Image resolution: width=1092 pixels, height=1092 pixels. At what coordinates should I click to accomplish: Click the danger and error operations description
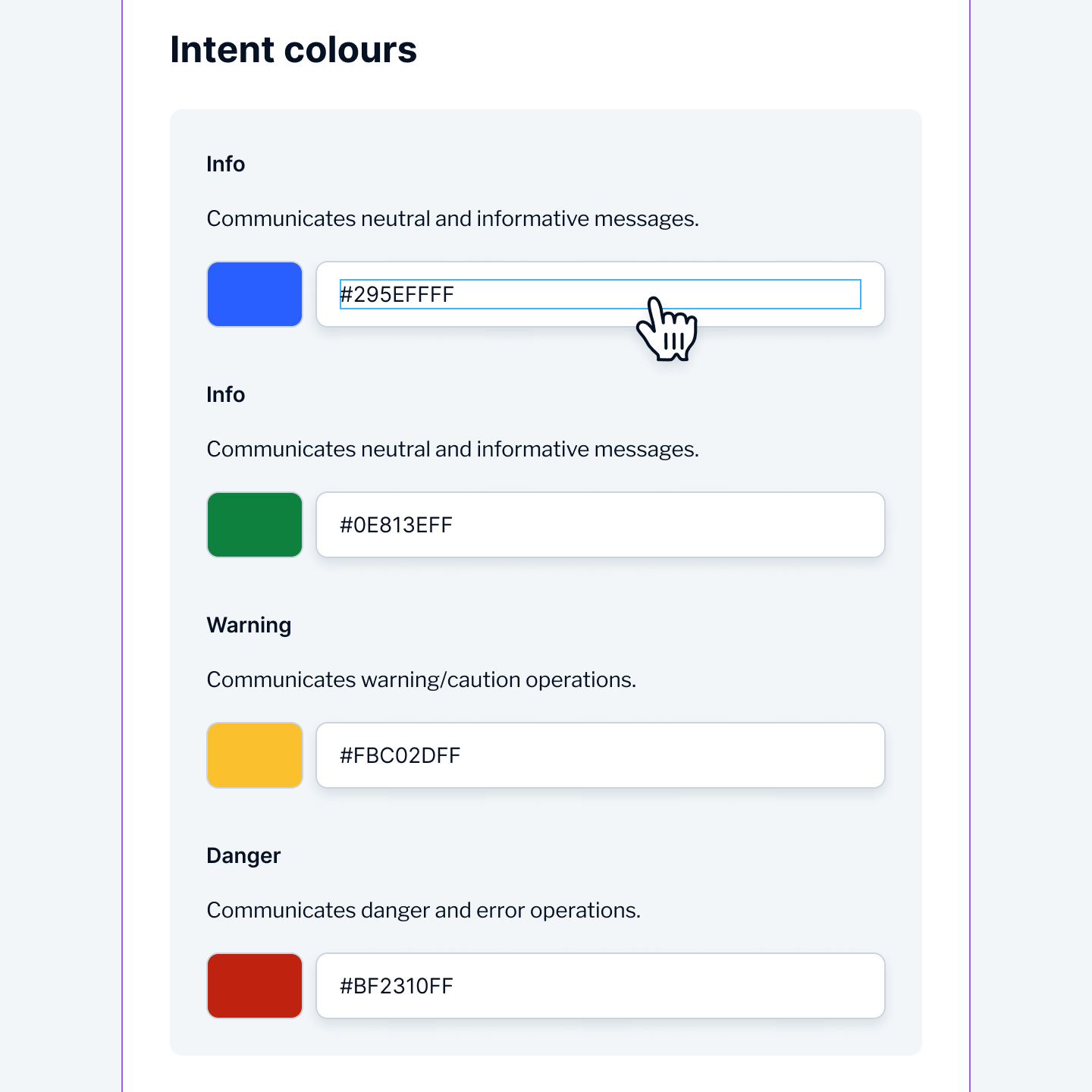click(x=423, y=910)
